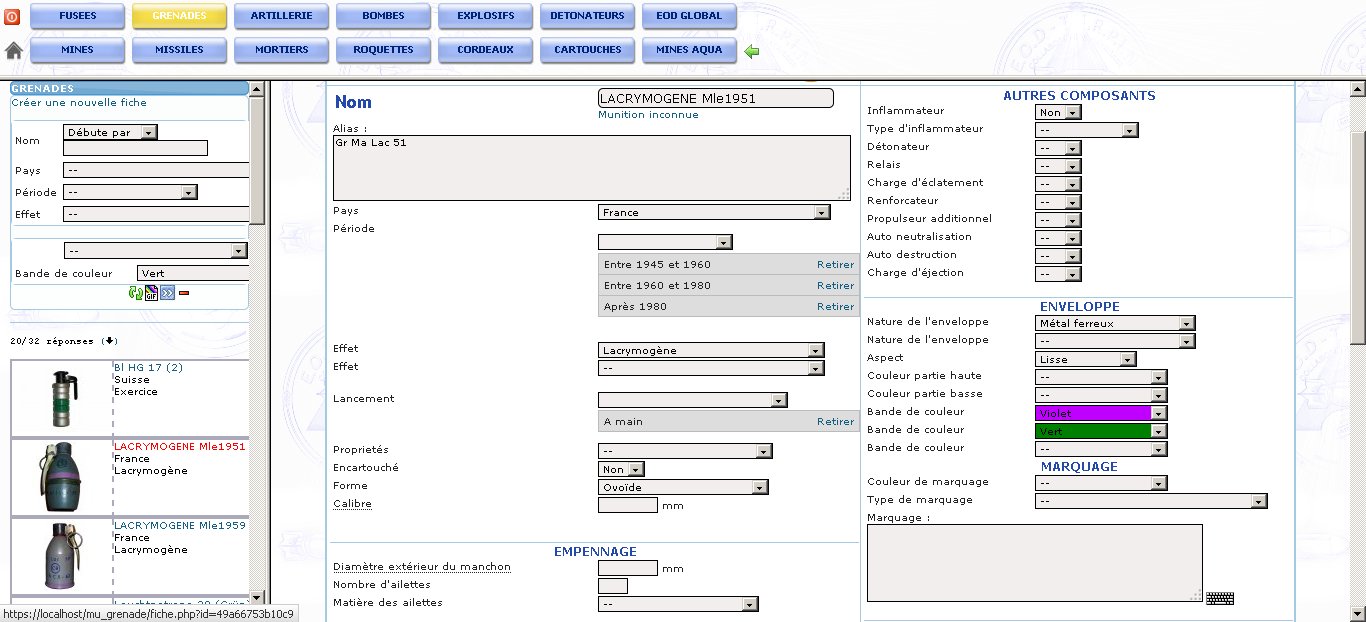Open Nature de l'enveloppe dropdown Métal ferreux
This screenshot has height=622, width=1366.
[1115, 324]
